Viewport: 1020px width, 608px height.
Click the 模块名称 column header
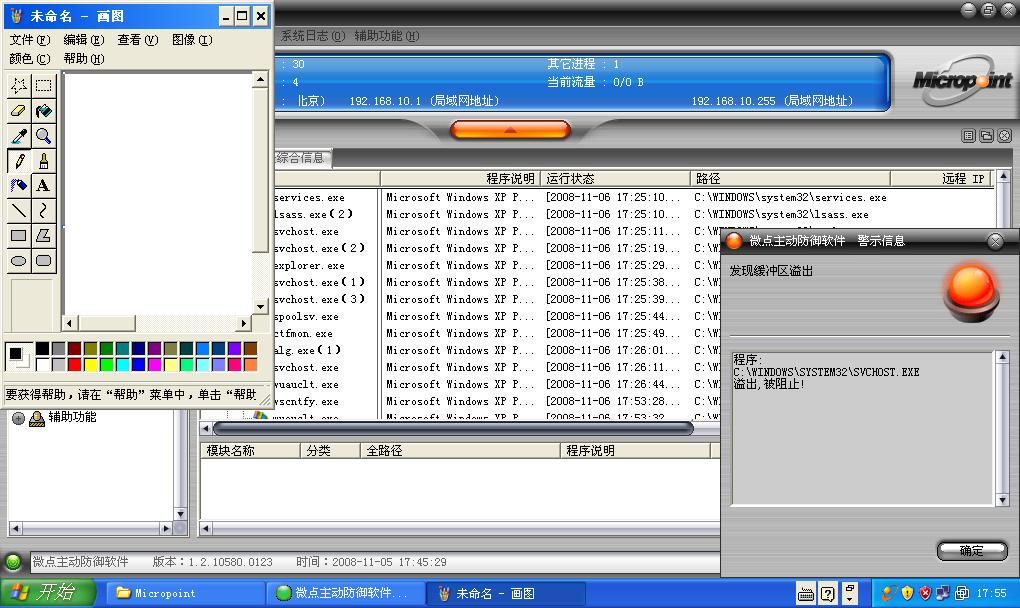250,451
